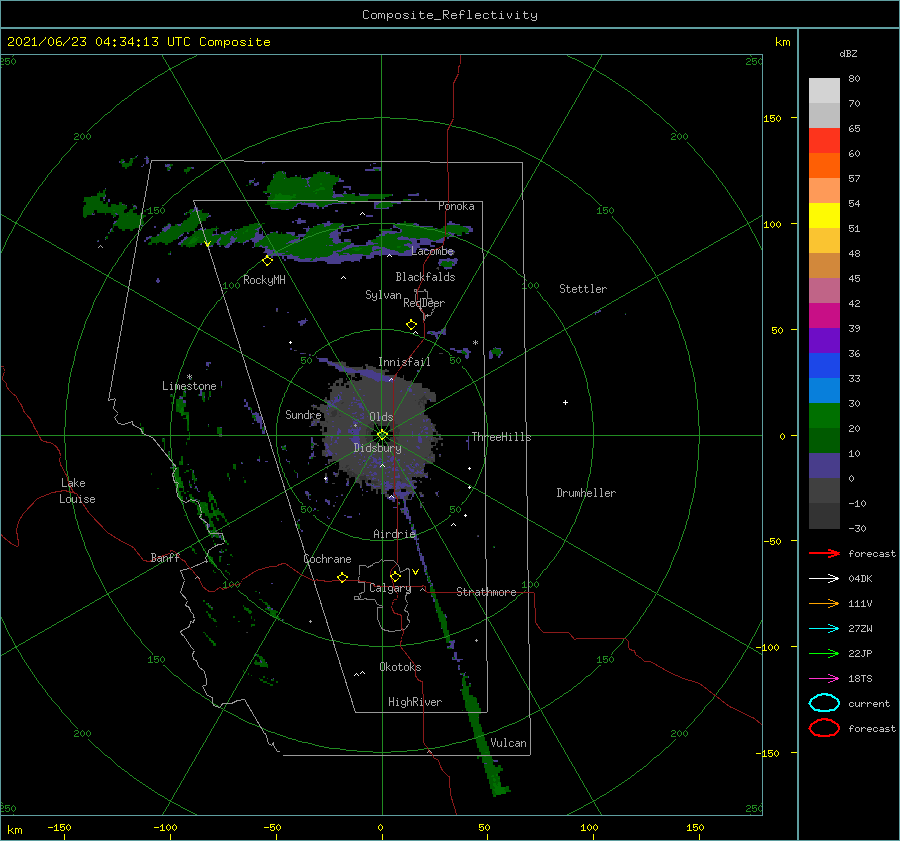Pick the blue 33-36 dBZ color swatch
This screenshot has width=900, height=841.
point(824,366)
